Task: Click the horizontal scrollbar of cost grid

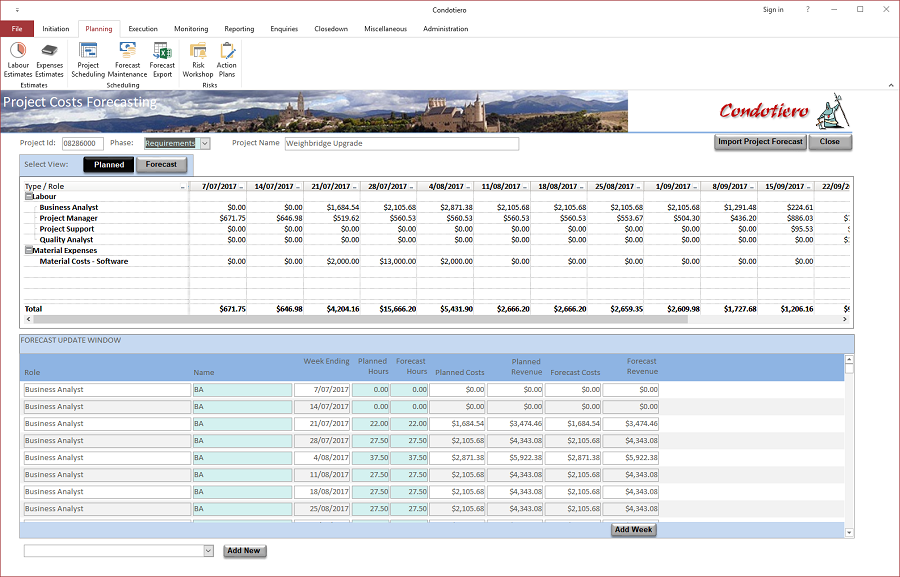Action: pyautogui.click(x=436, y=319)
